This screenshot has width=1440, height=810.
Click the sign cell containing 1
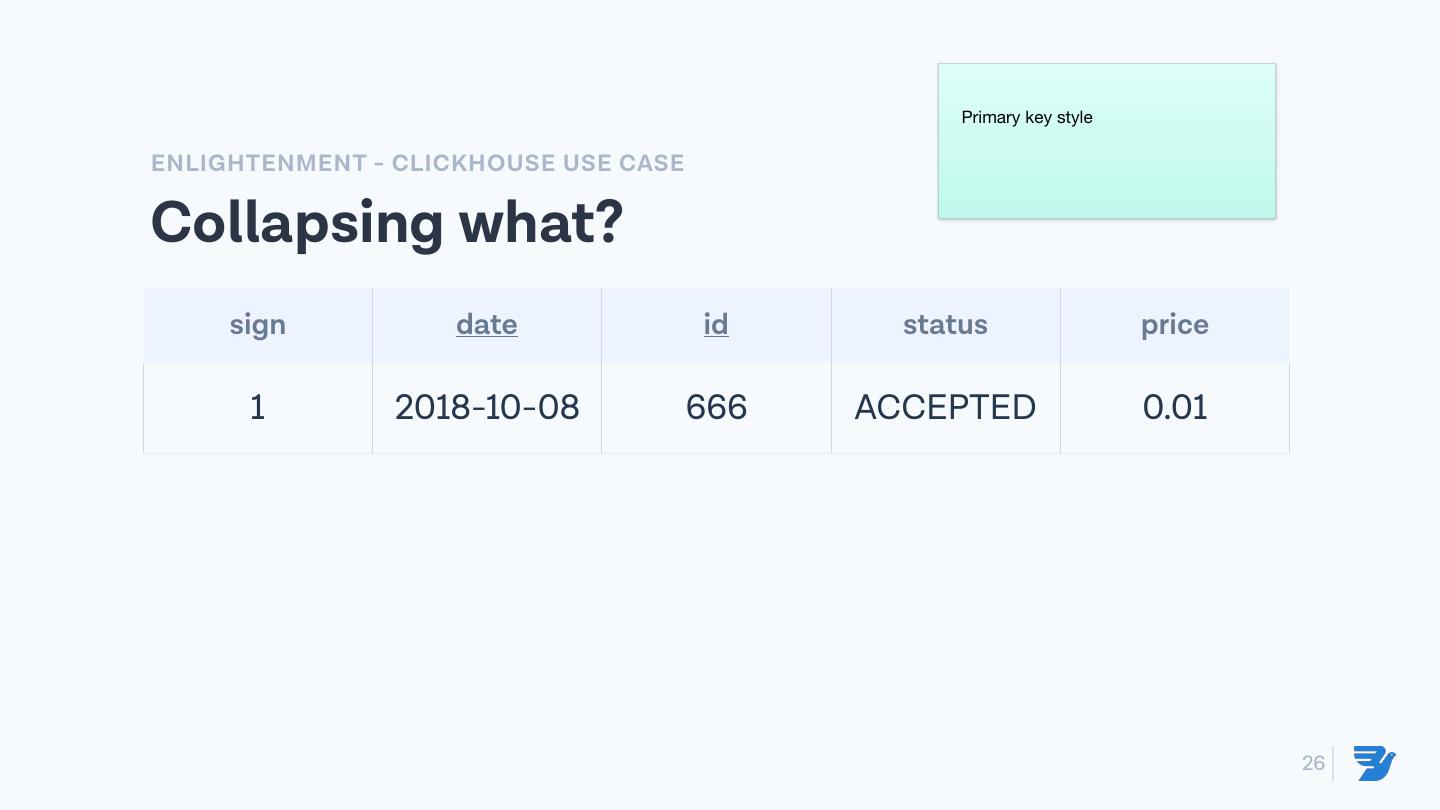point(257,407)
